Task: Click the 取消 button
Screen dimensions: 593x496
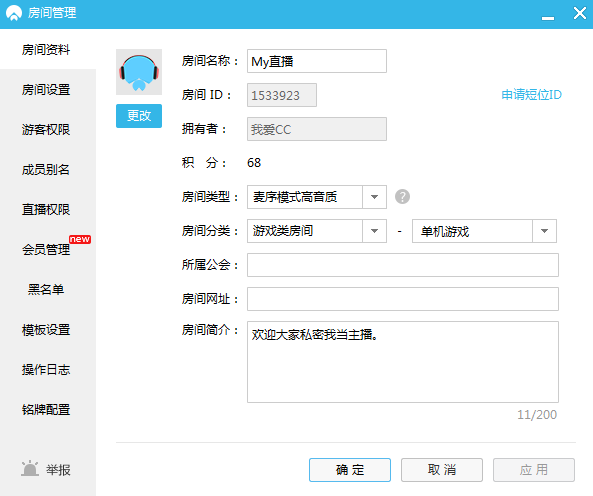Action: pyautogui.click(x=442, y=470)
